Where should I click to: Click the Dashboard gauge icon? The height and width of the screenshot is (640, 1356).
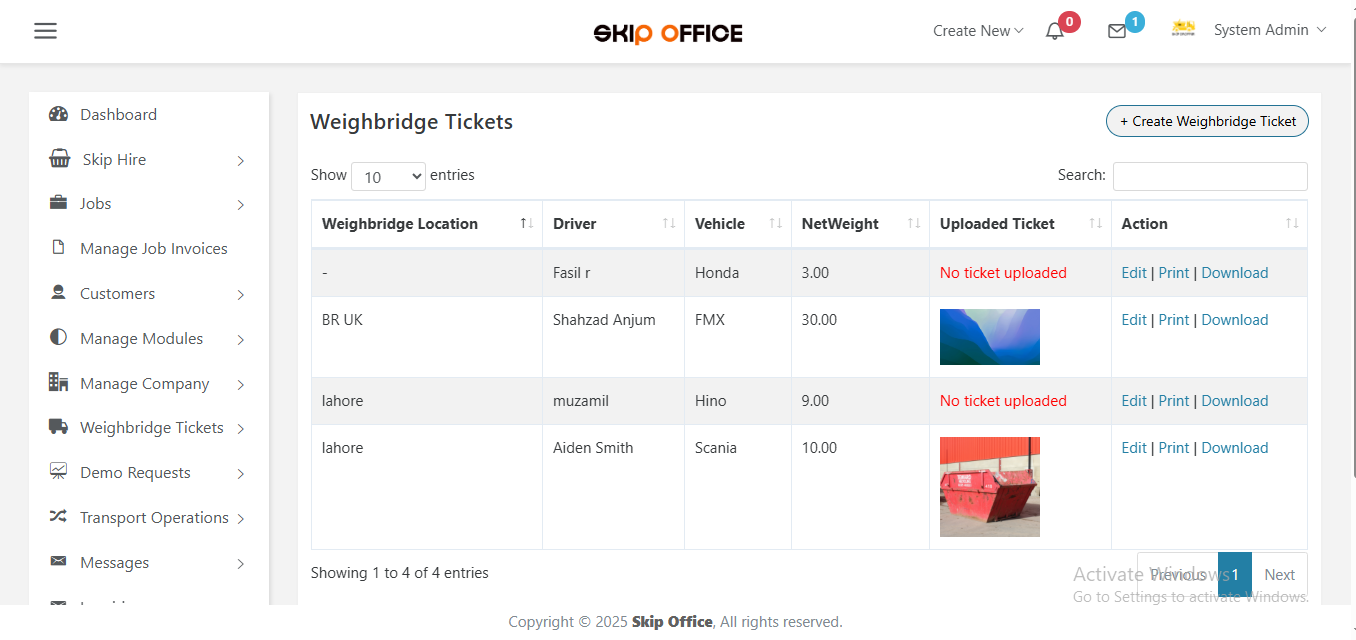[58, 114]
